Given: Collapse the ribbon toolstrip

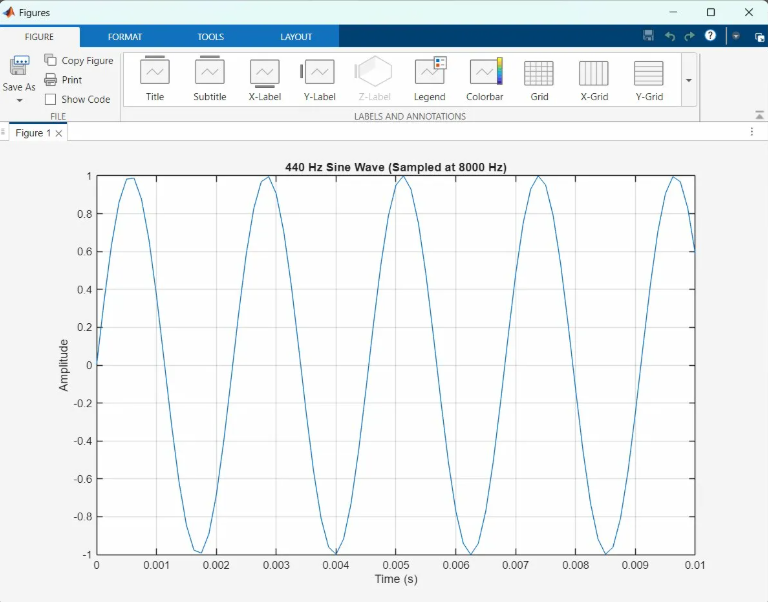Looking at the screenshot, I should click(x=759, y=115).
